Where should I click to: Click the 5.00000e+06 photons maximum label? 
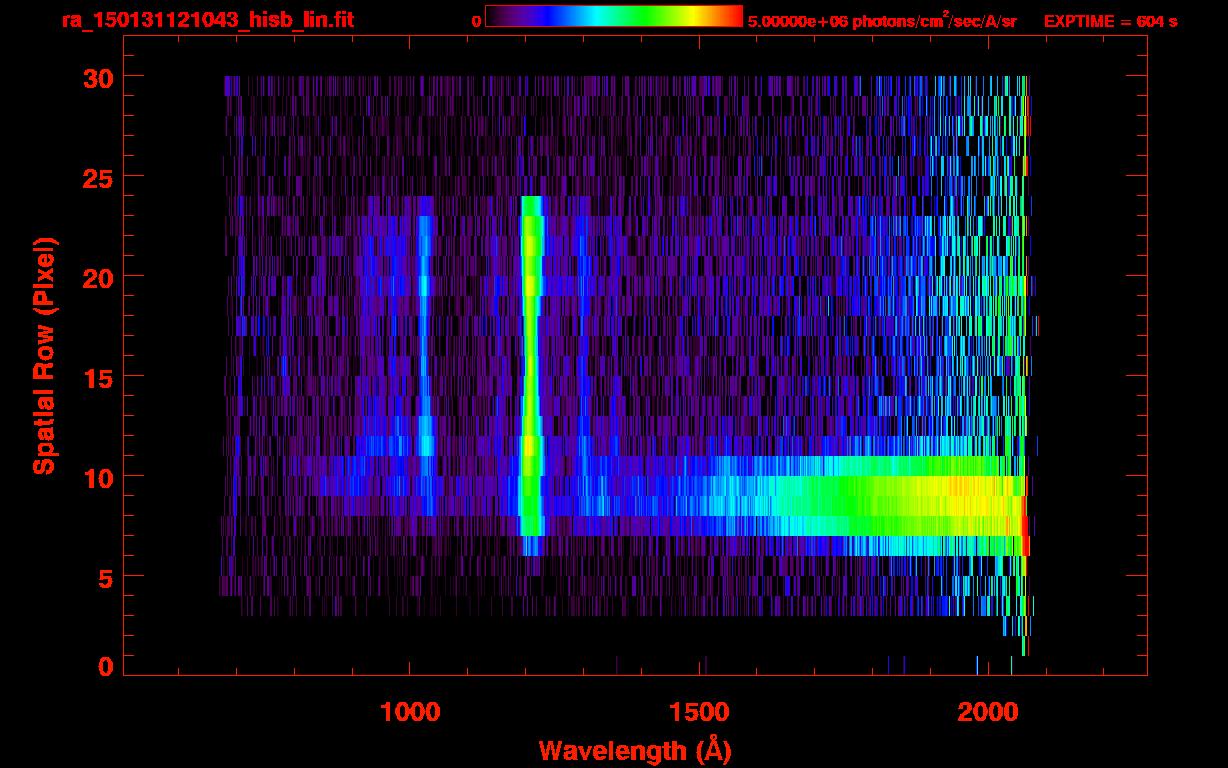pos(882,21)
